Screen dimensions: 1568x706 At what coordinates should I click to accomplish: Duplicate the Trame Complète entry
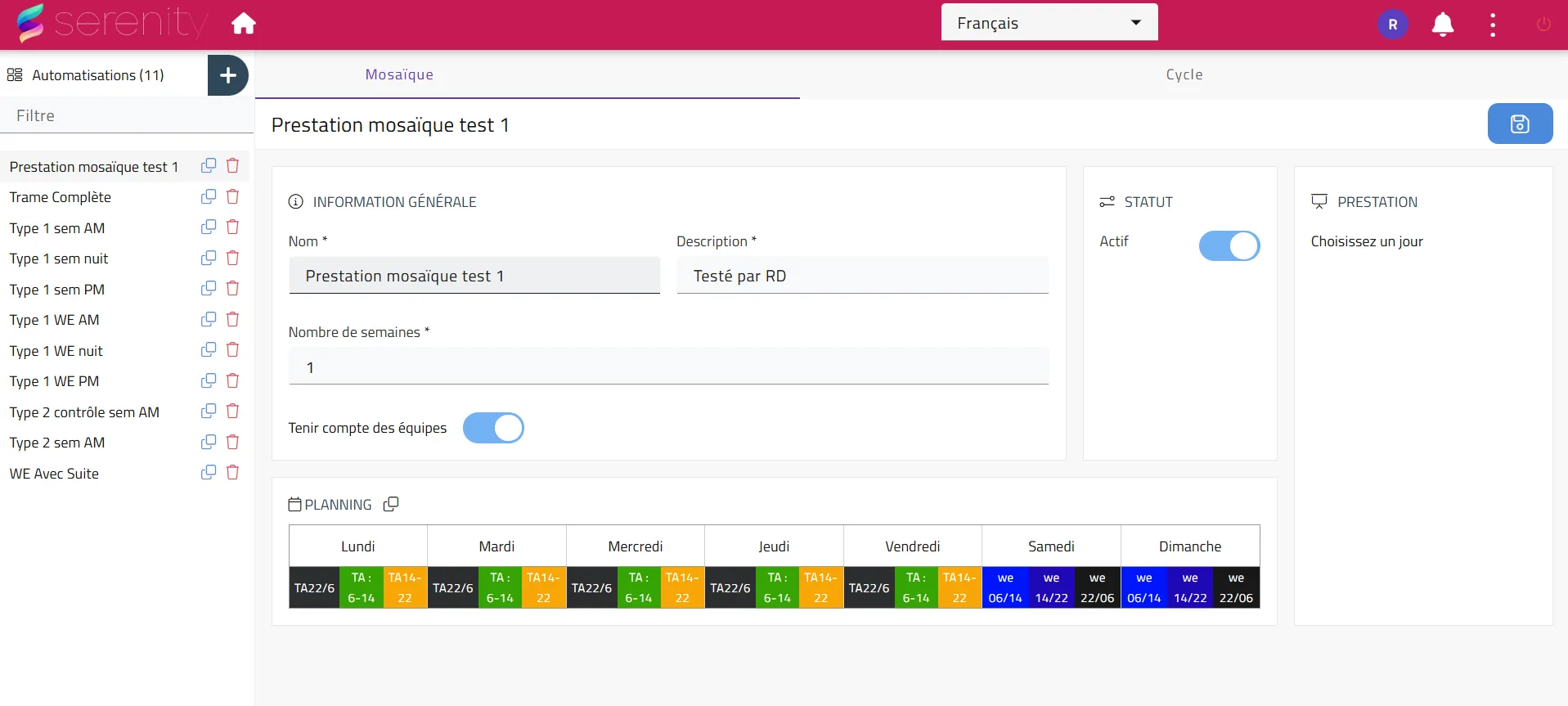point(209,196)
